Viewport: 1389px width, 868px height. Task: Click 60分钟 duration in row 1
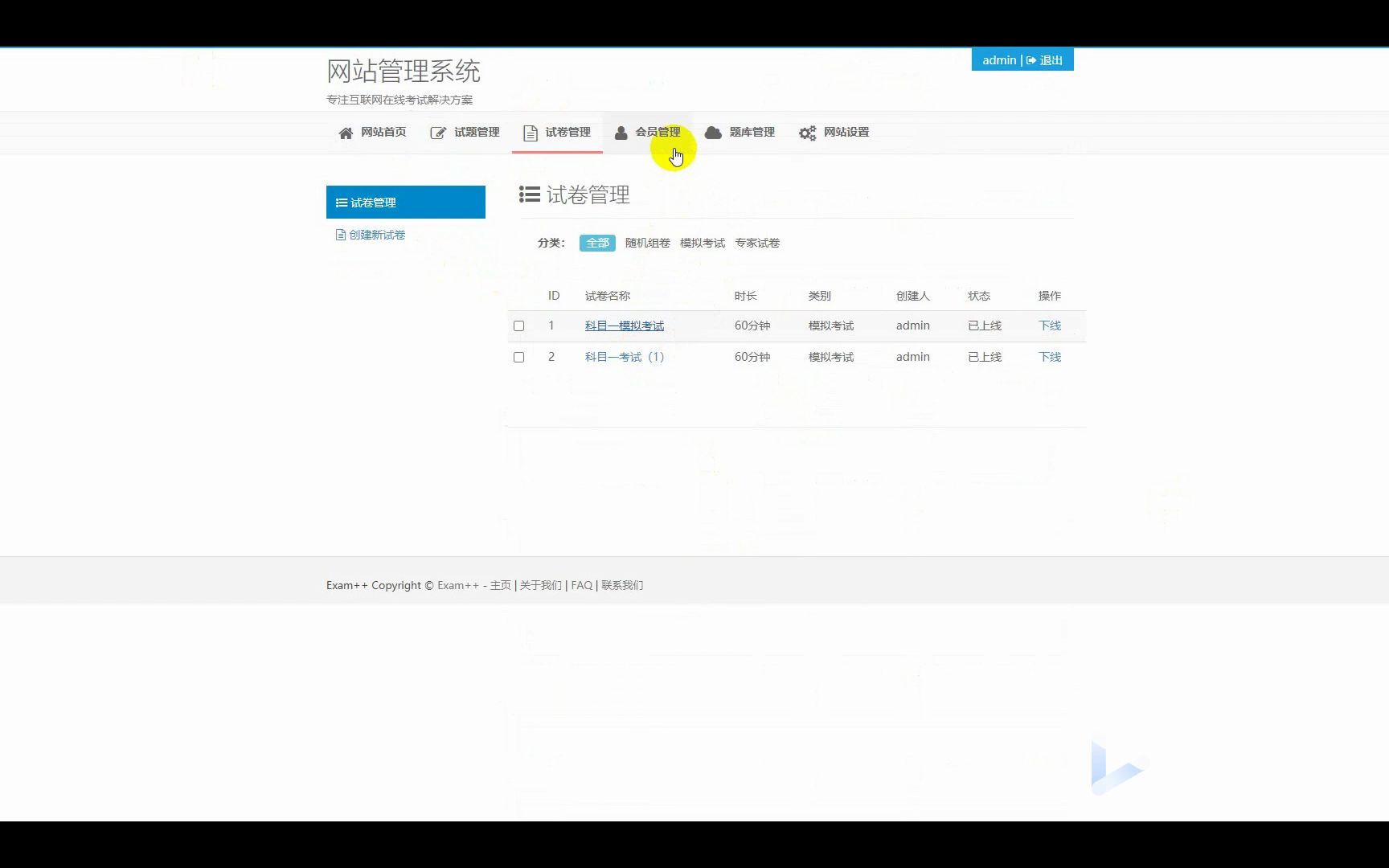coord(752,325)
